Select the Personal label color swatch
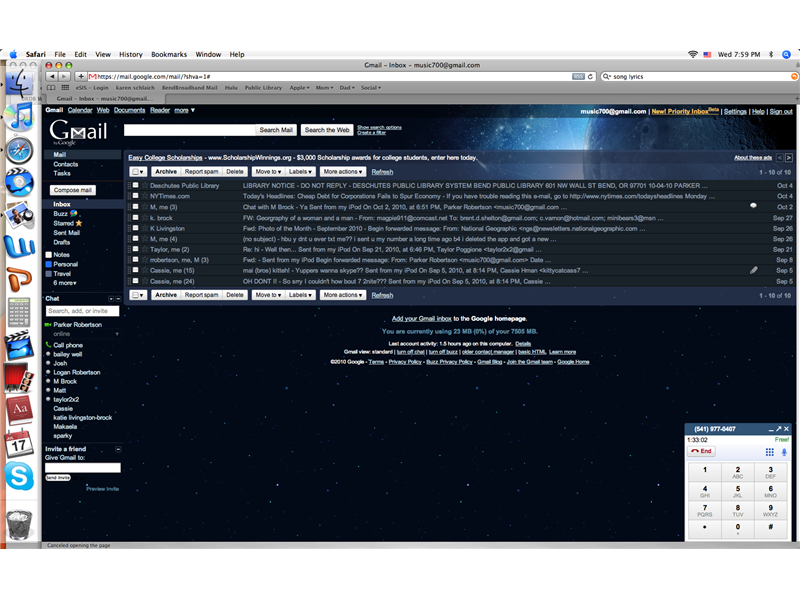This screenshot has width=800, height=600. (49, 264)
